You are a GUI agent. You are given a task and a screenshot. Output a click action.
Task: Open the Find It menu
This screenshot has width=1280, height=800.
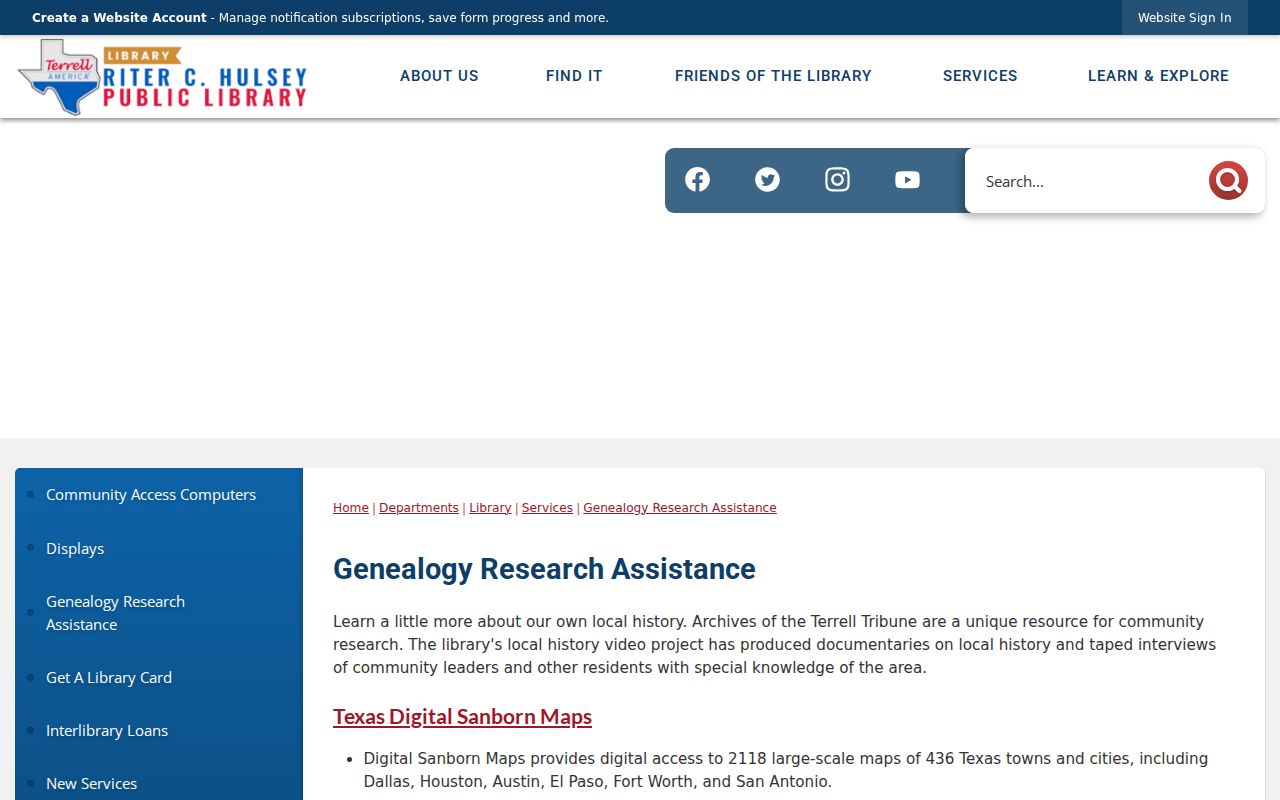click(x=574, y=76)
